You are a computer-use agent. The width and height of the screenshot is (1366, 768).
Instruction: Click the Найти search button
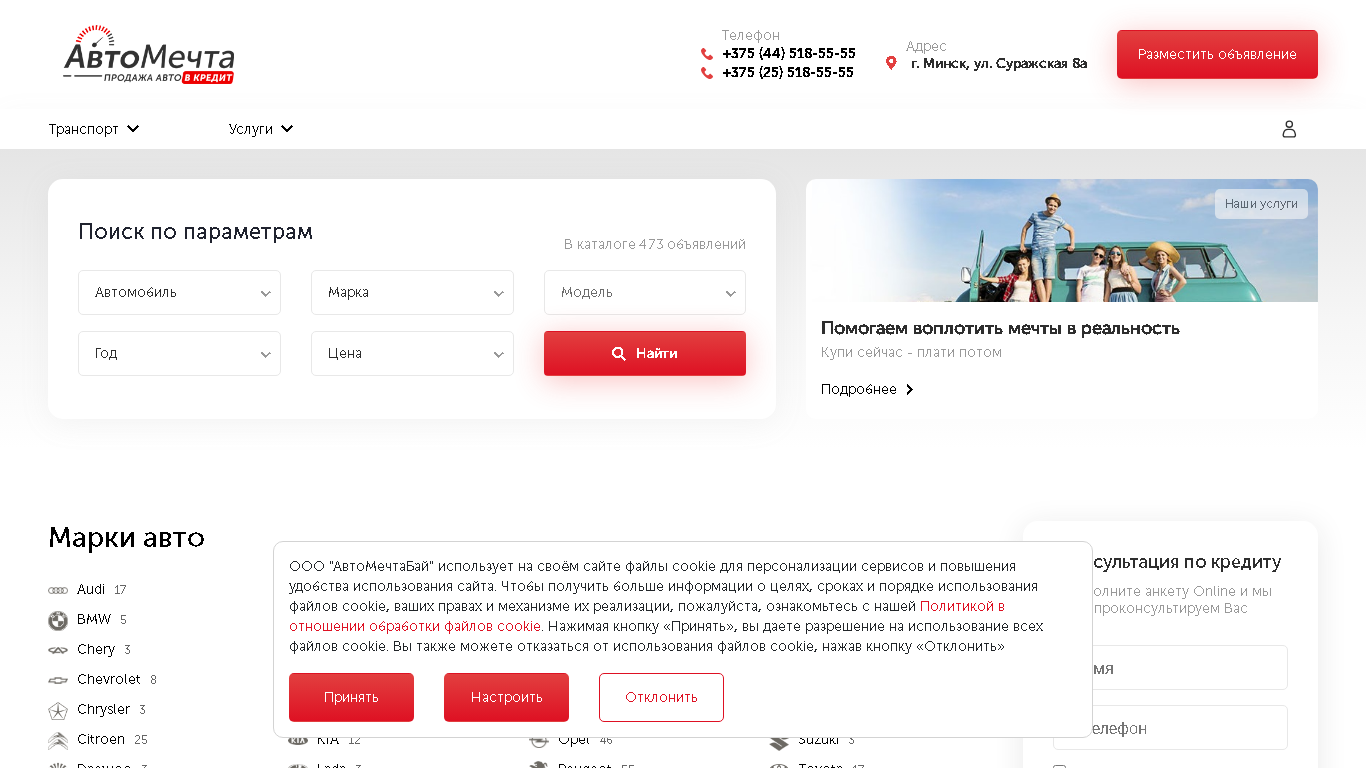(645, 354)
